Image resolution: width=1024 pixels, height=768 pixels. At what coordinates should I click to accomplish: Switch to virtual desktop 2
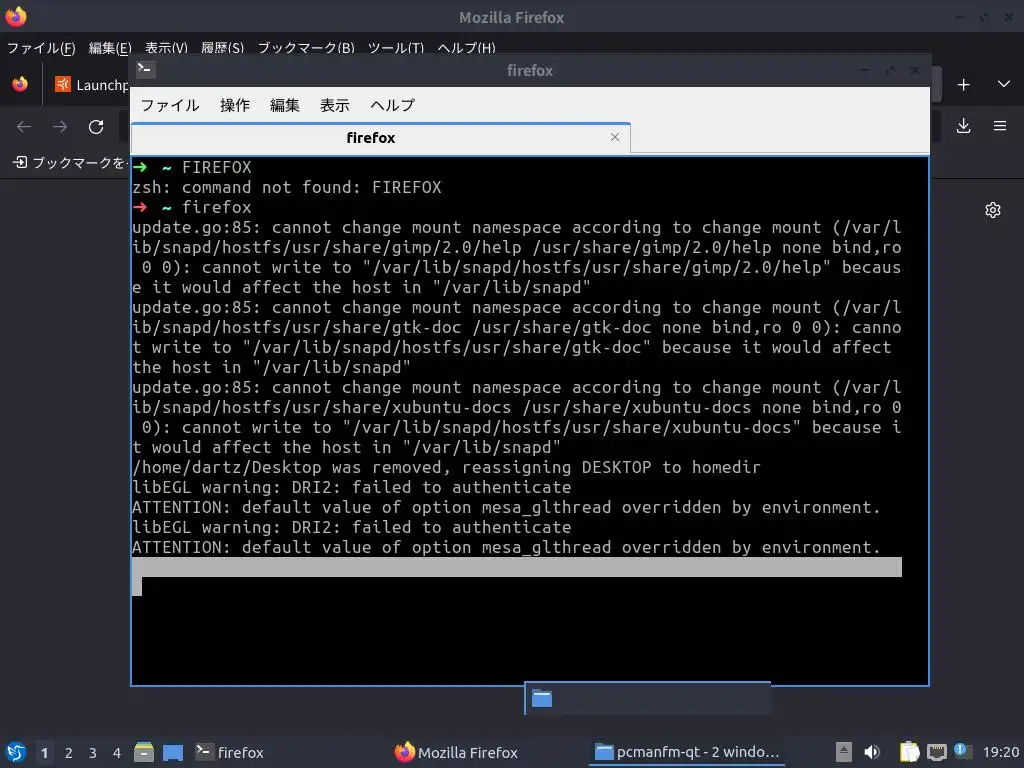(69, 753)
